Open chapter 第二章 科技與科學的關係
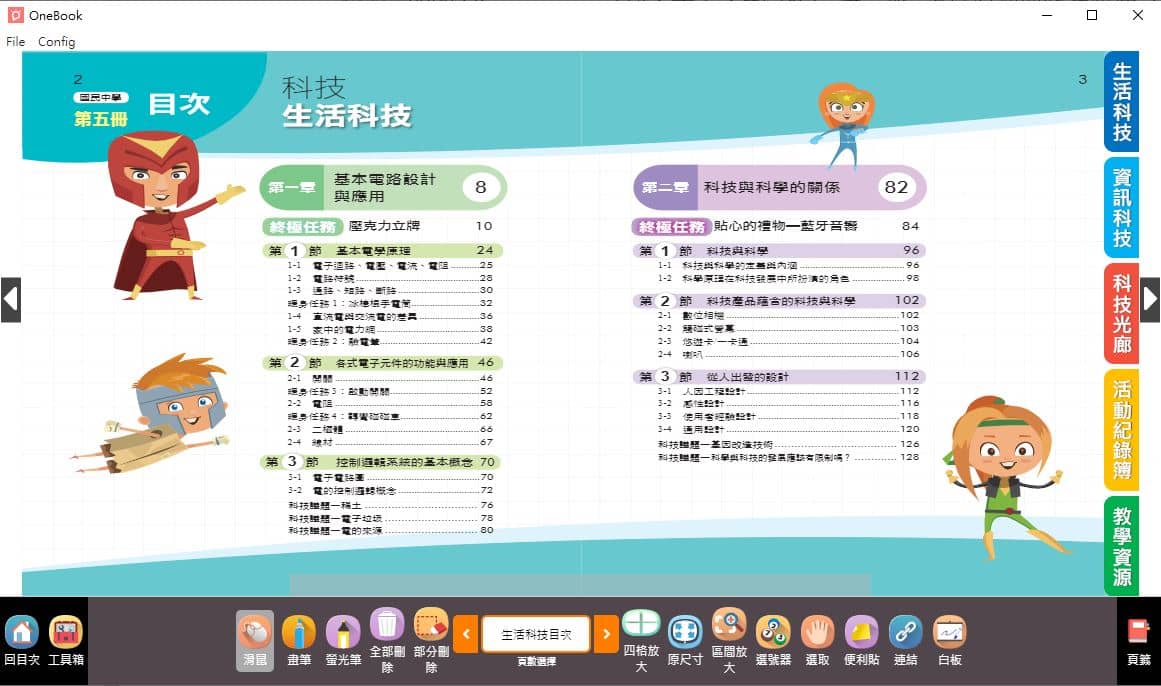The height and width of the screenshot is (686, 1161). pyautogui.click(x=780, y=187)
